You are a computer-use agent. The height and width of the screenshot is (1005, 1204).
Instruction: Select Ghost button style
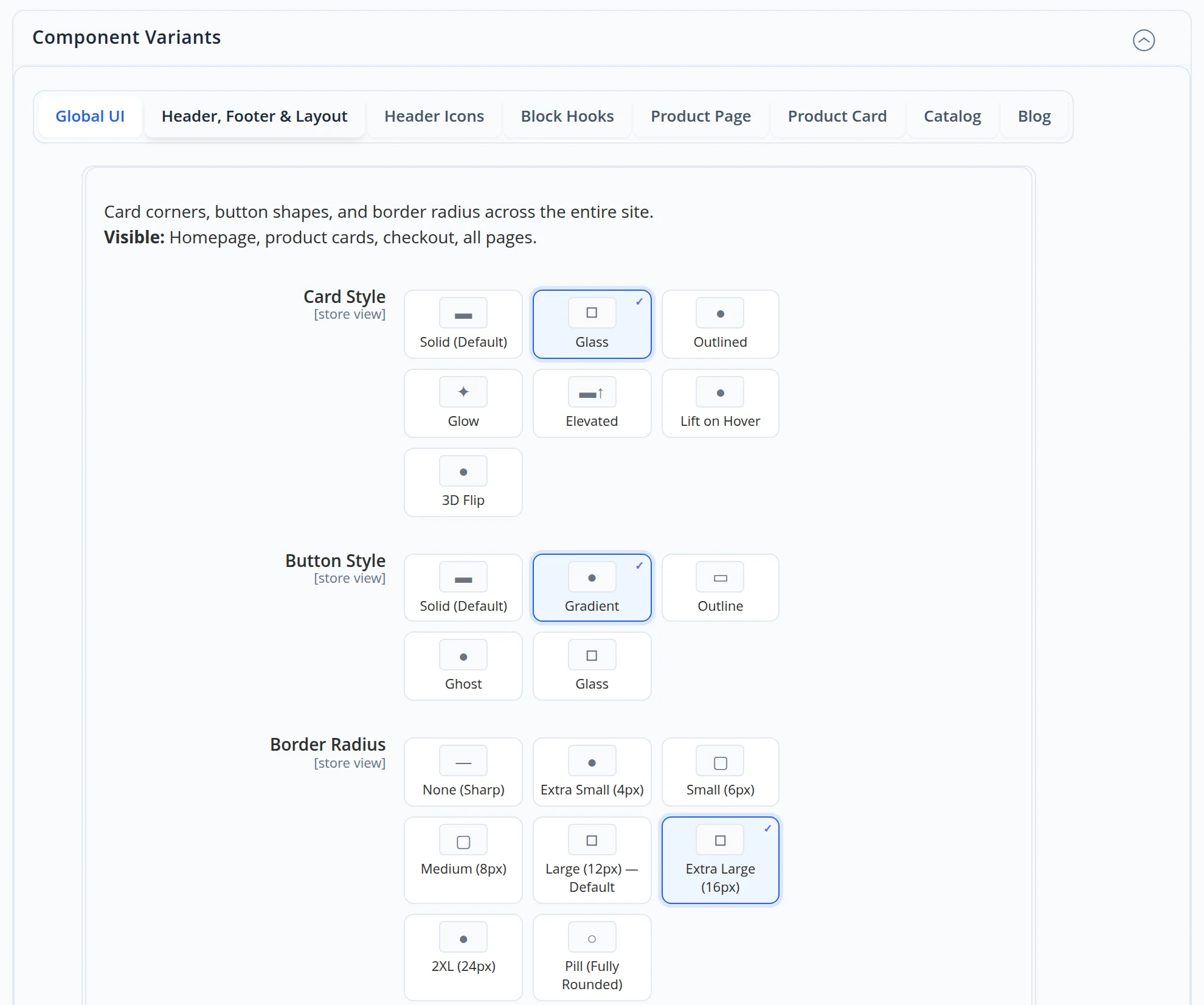point(463,666)
